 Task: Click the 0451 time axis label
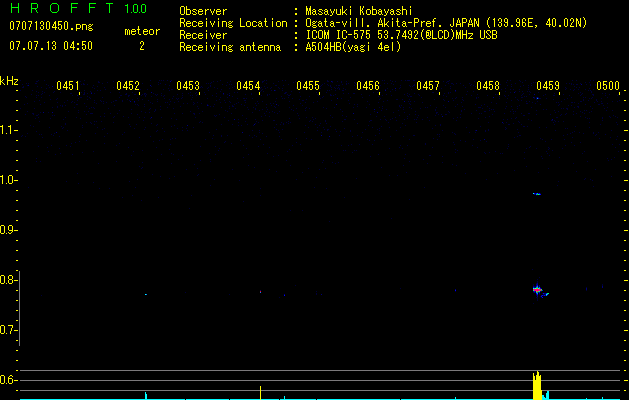[67, 86]
